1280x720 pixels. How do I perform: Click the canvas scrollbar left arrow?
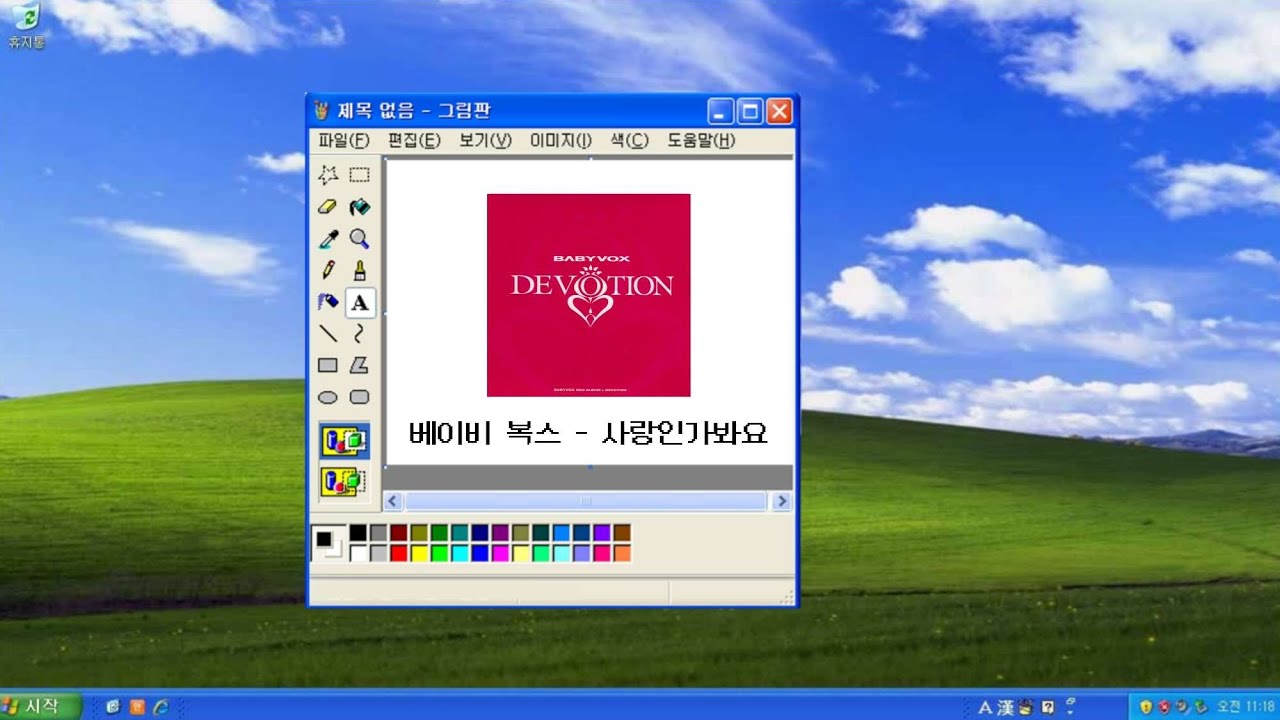[393, 501]
